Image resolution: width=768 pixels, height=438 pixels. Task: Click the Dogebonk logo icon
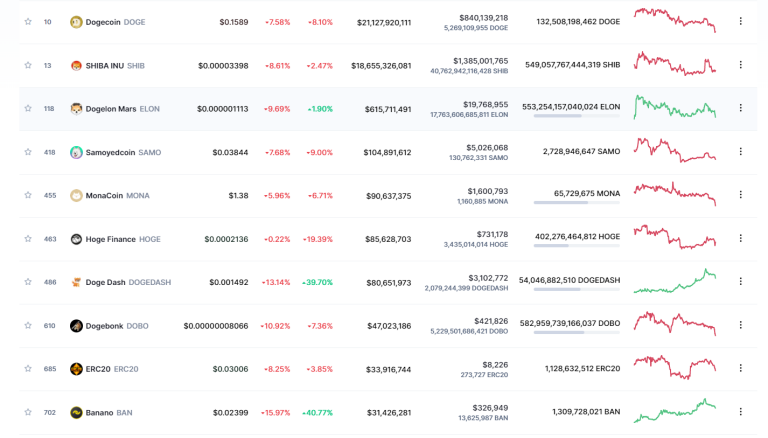coord(76,326)
